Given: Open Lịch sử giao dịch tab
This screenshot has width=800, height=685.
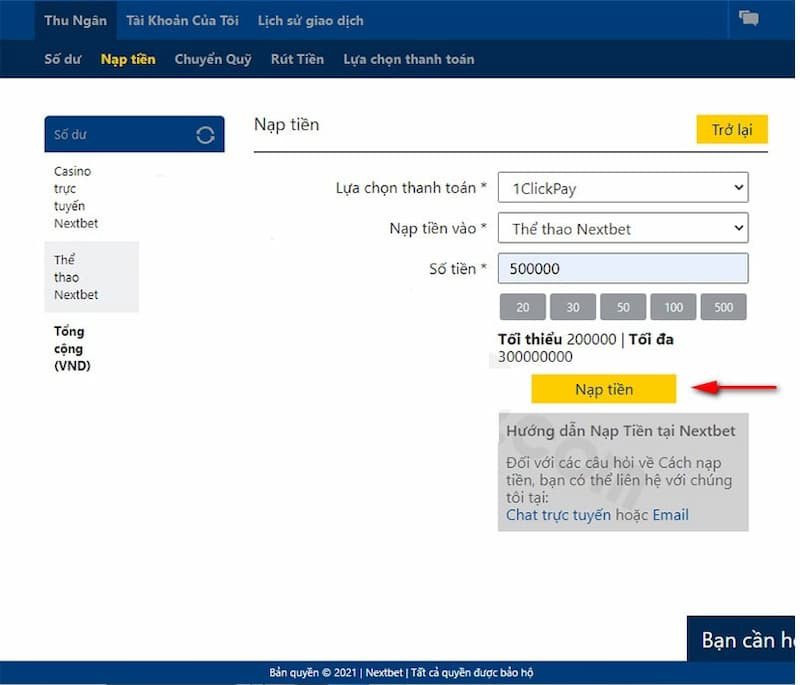Looking at the screenshot, I should pos(310,20).
